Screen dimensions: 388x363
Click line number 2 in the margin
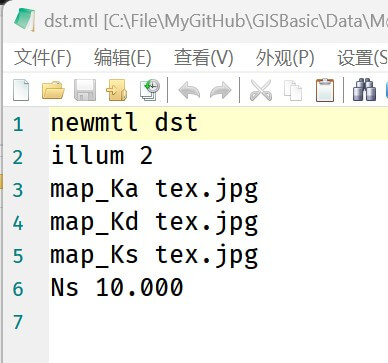tap(18, 157)
